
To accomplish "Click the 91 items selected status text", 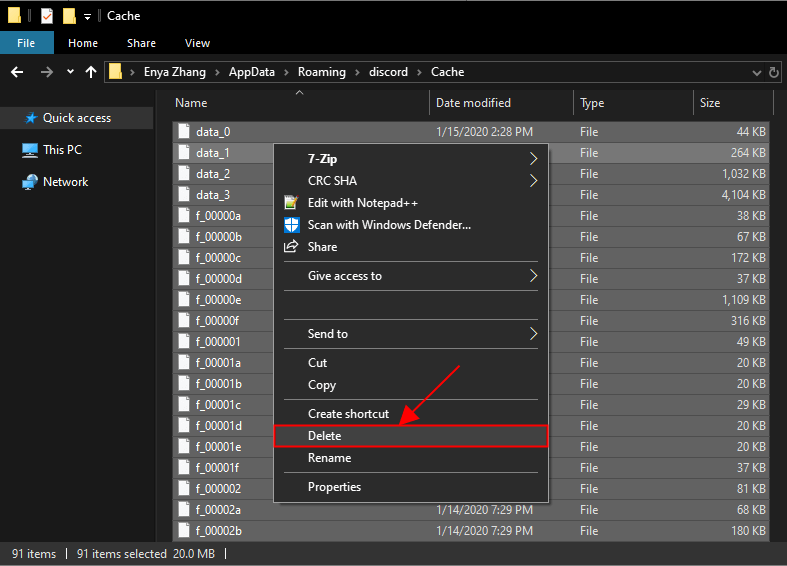I will pyautogui.click(x=121, y=554).
